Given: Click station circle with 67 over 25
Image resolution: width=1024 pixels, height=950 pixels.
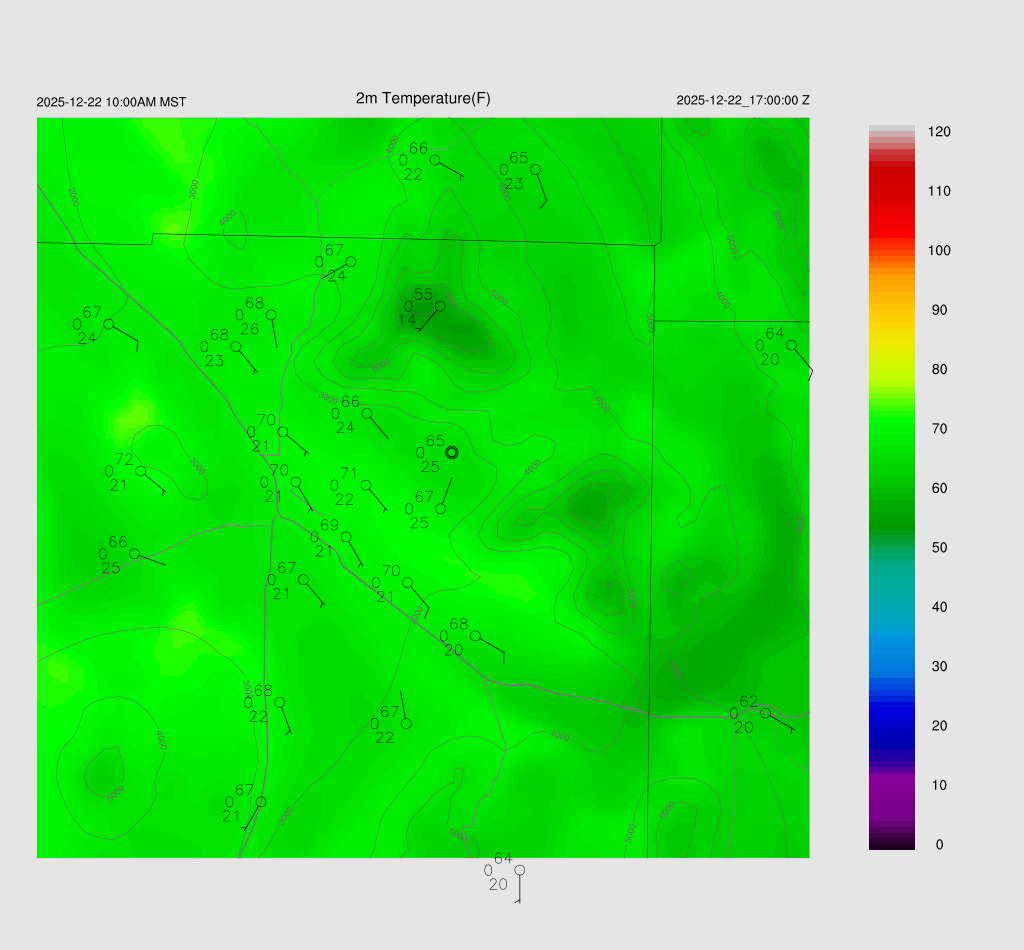Looking at the screenshot, I should [440, 509].
